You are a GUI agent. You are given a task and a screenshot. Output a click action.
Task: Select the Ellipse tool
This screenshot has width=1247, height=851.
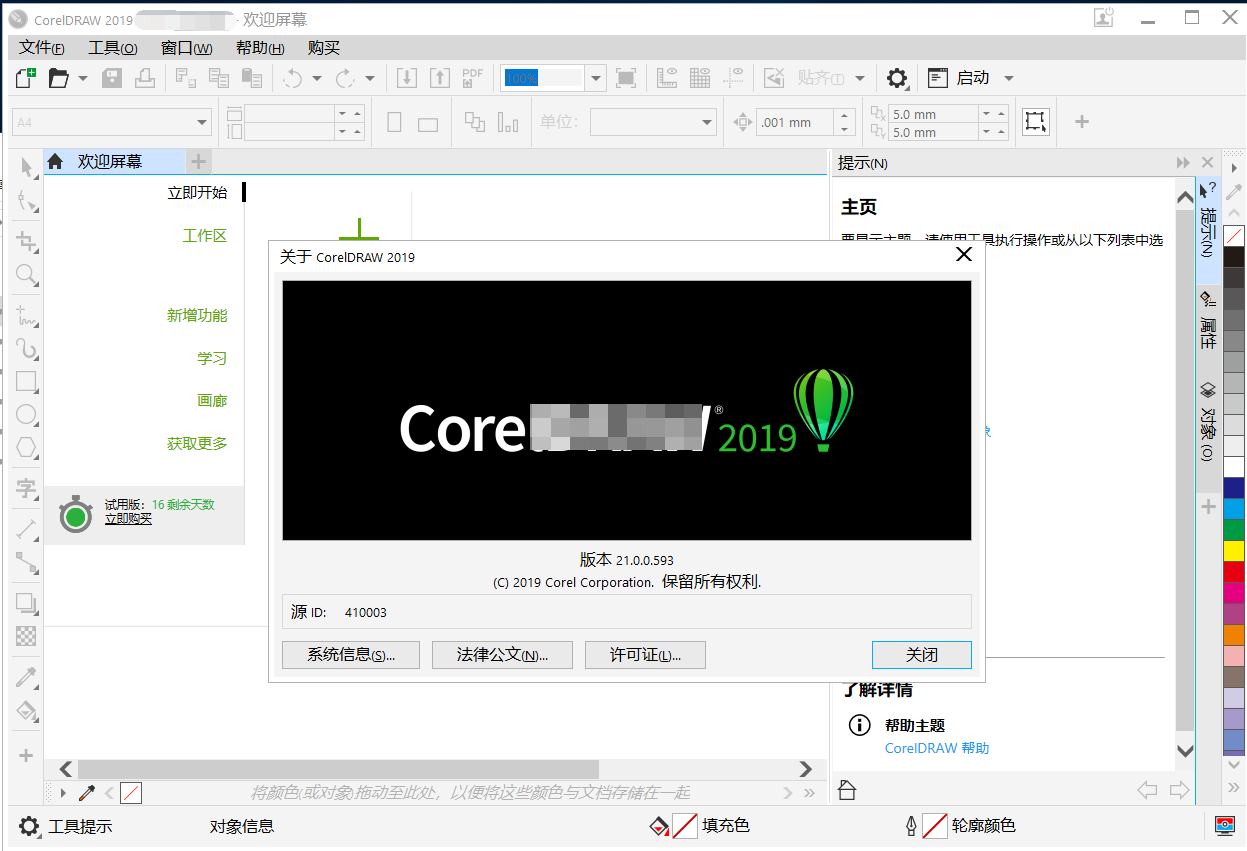click(x=24, y=414)
